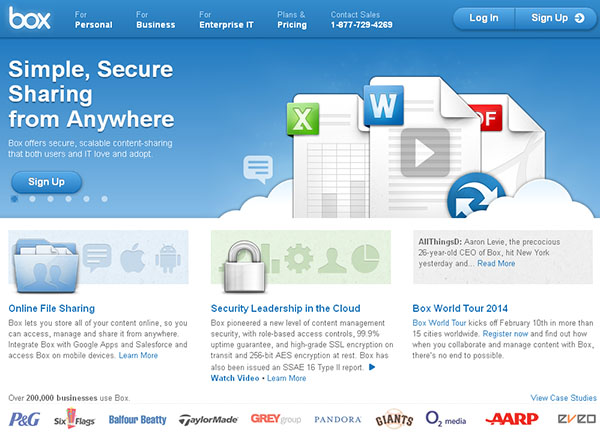Click the Pandora logo
Image resolution: width=600 pixels, height=435 pixels.
pos(338,420)
